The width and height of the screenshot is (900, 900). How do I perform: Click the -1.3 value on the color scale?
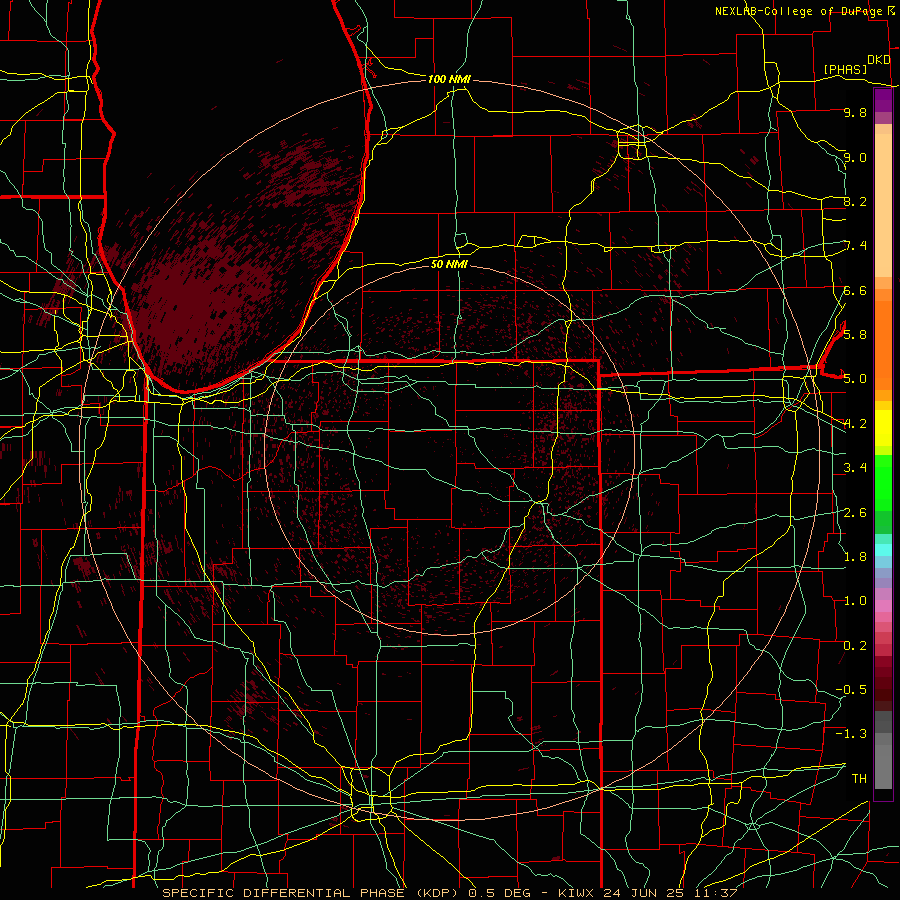[851, 734]
